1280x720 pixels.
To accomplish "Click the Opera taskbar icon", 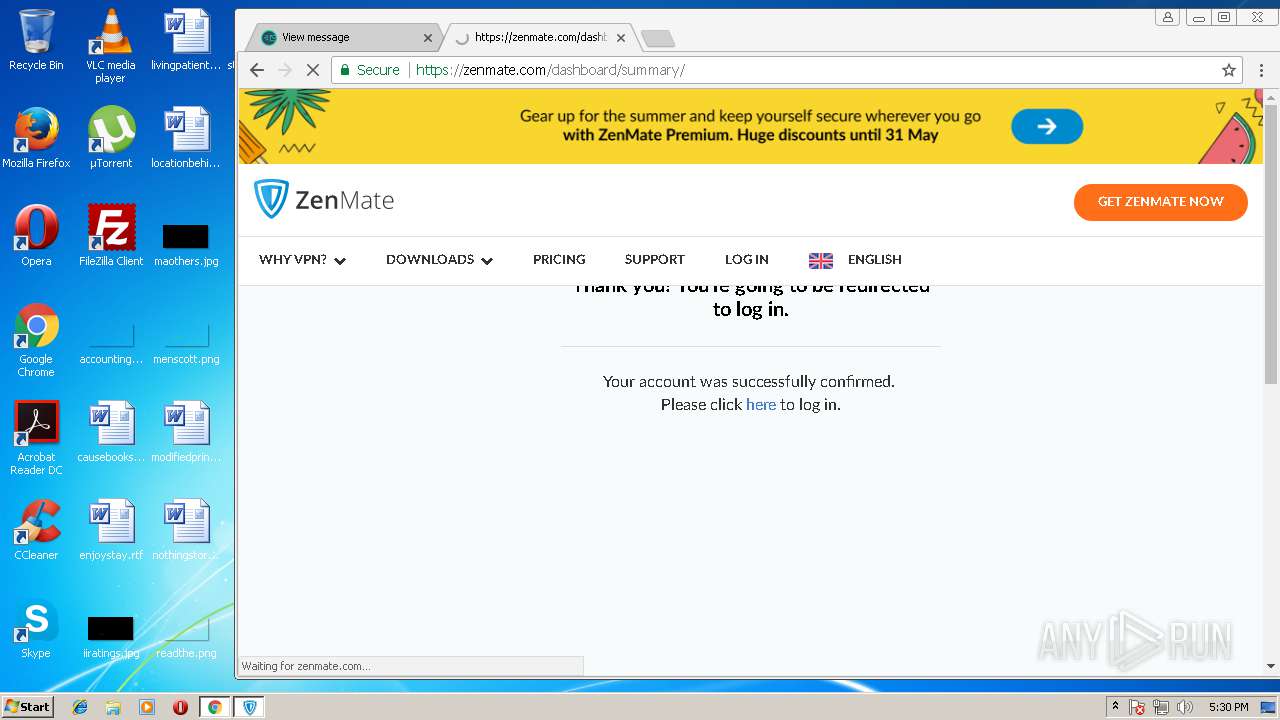I will coord(181,707).
